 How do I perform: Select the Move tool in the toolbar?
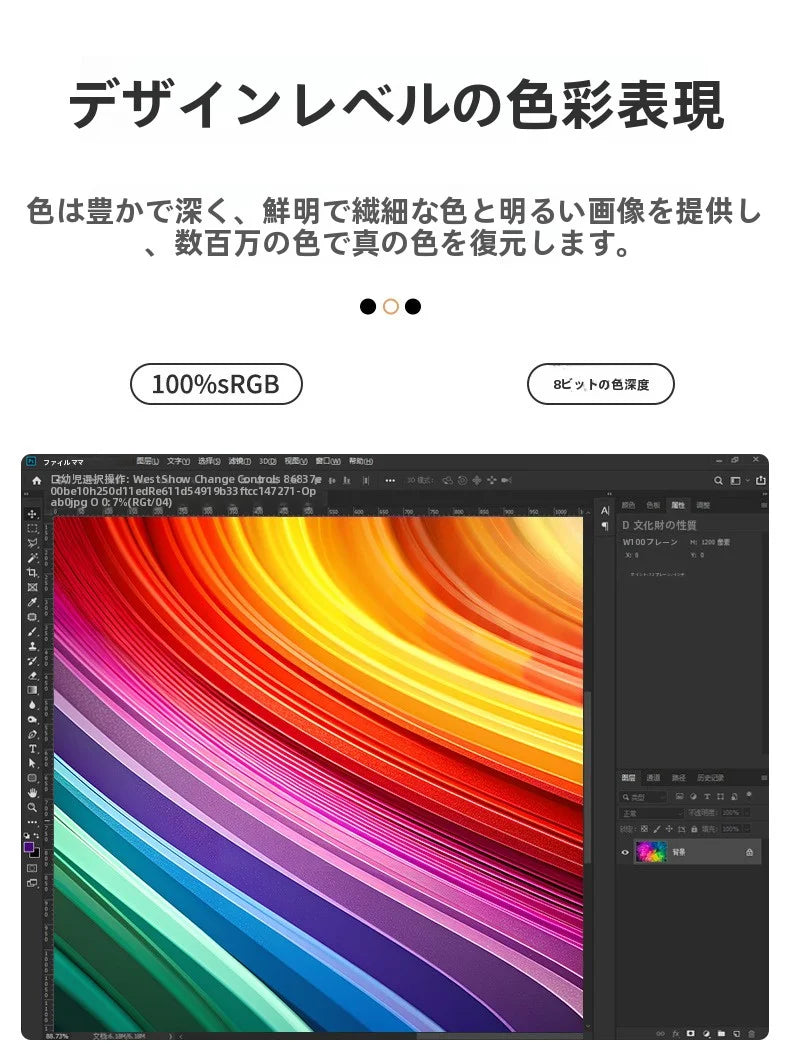[x=32, y=513]
